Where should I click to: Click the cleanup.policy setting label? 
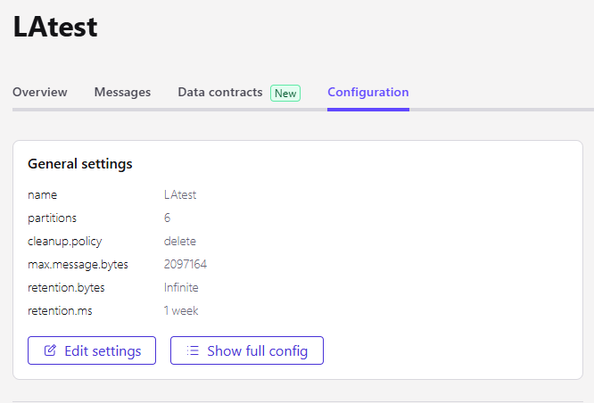click(65, 241)
